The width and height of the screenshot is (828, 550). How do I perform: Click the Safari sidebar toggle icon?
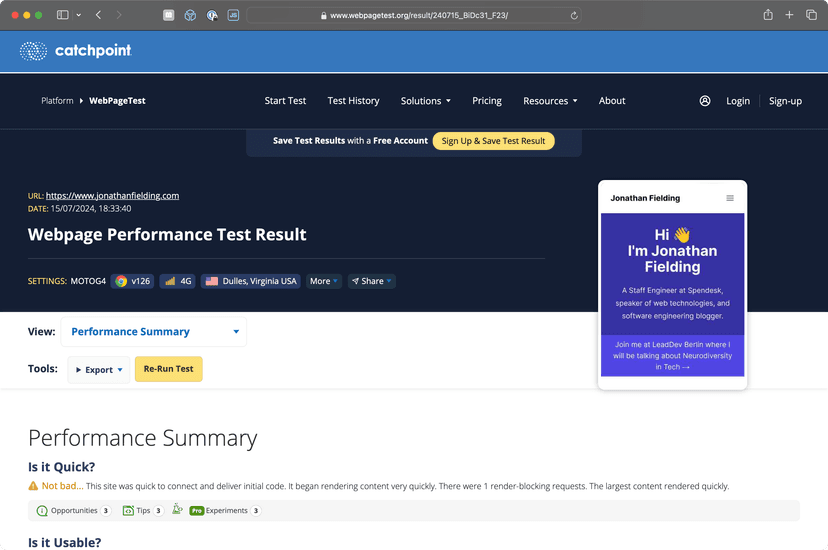(62, 15)
